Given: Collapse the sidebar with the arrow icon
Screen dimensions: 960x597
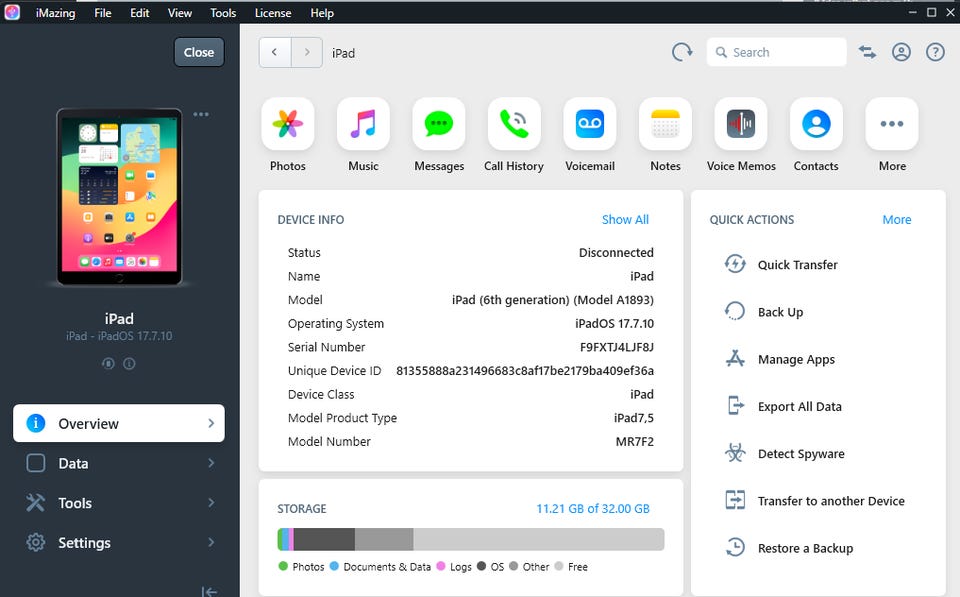Looking at the screenshot, I should coord(209,591).
